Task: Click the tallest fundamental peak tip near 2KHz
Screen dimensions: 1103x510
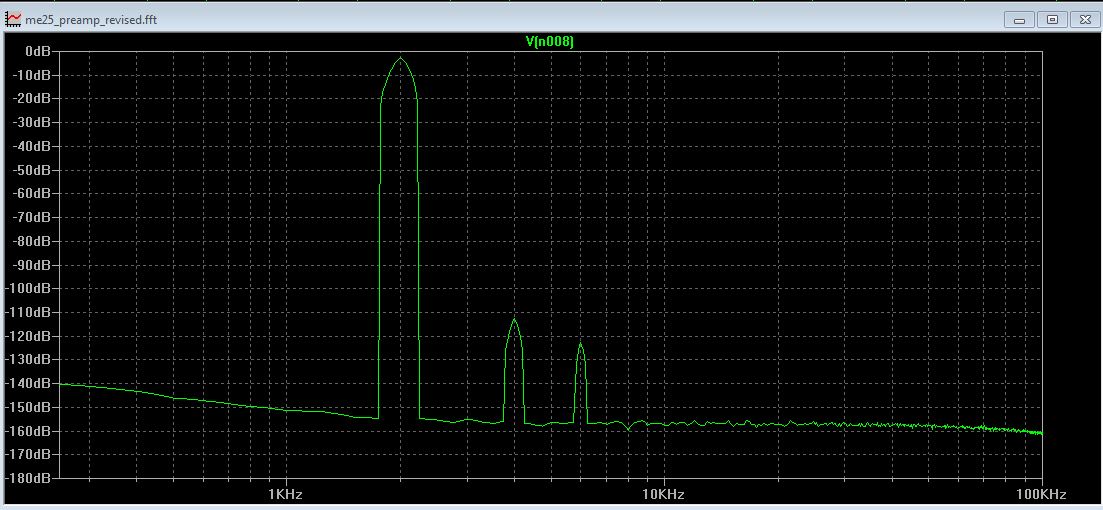Action: coord(400,58)
